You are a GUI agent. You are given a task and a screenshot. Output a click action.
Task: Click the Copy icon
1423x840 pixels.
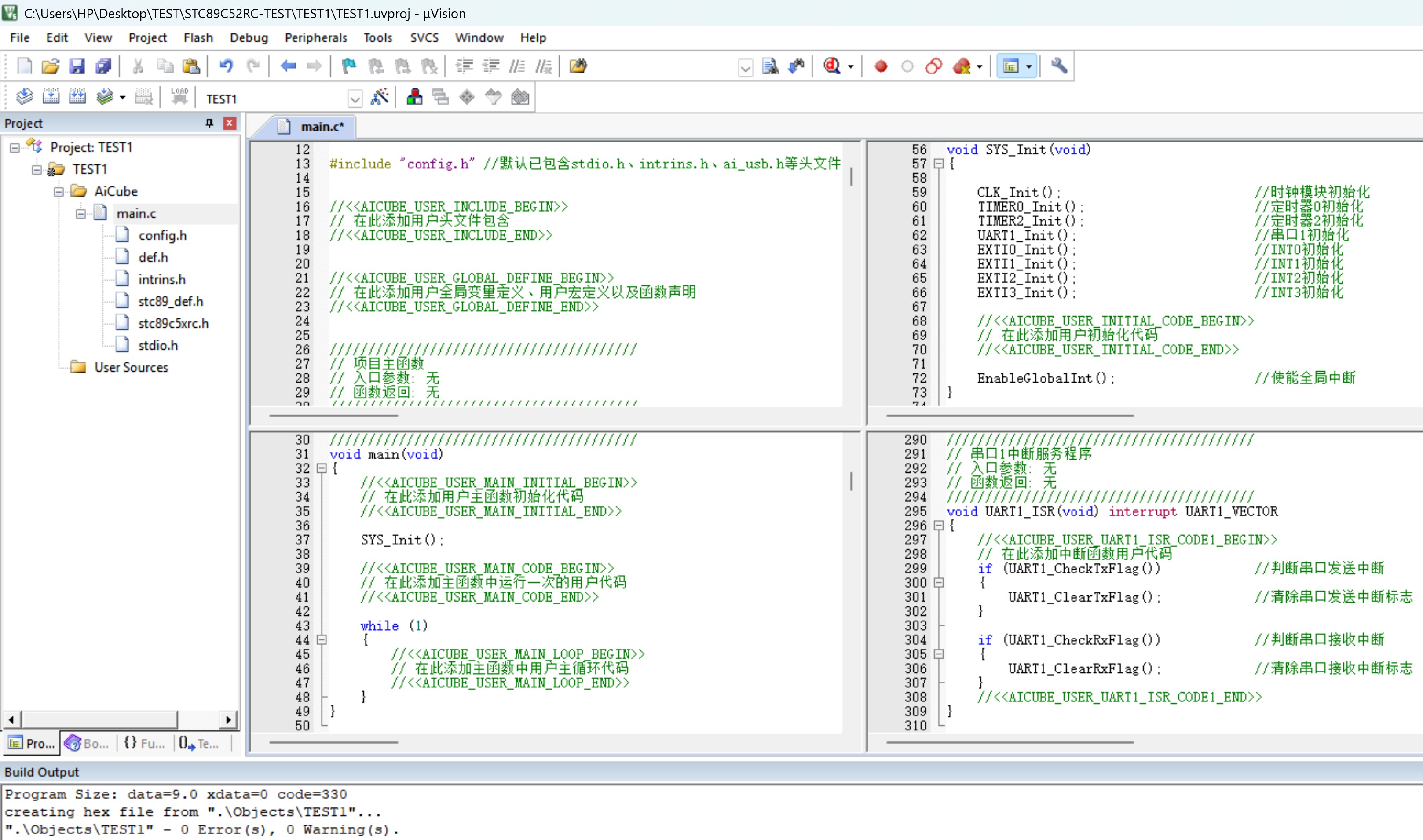pyautogui.click(x=165, y=66)
